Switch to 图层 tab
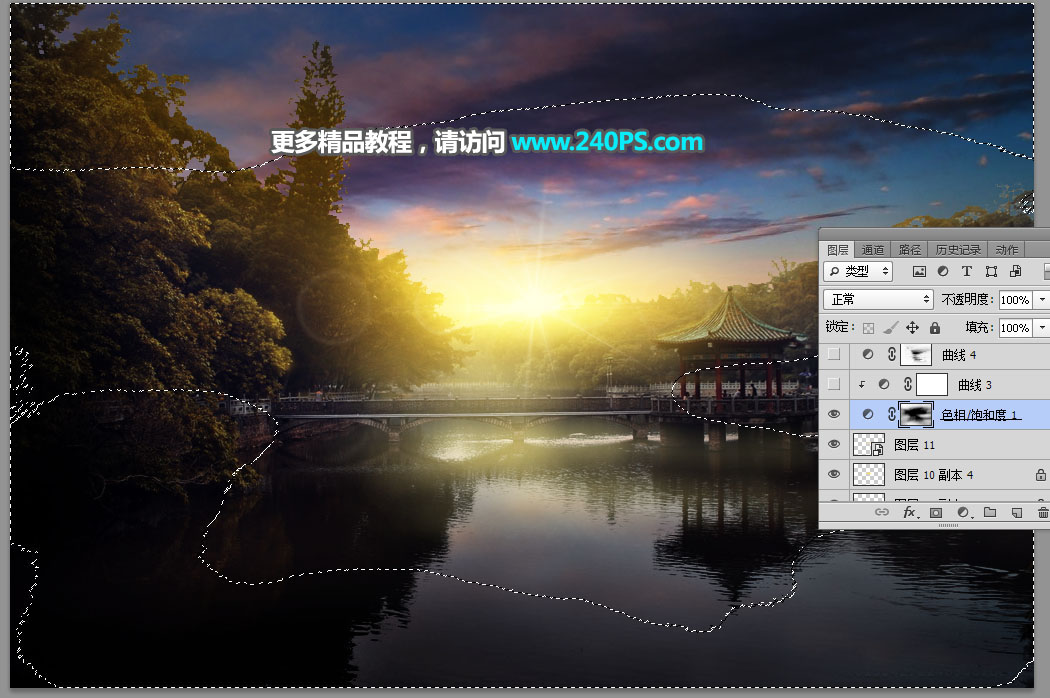 click(837, 250)
